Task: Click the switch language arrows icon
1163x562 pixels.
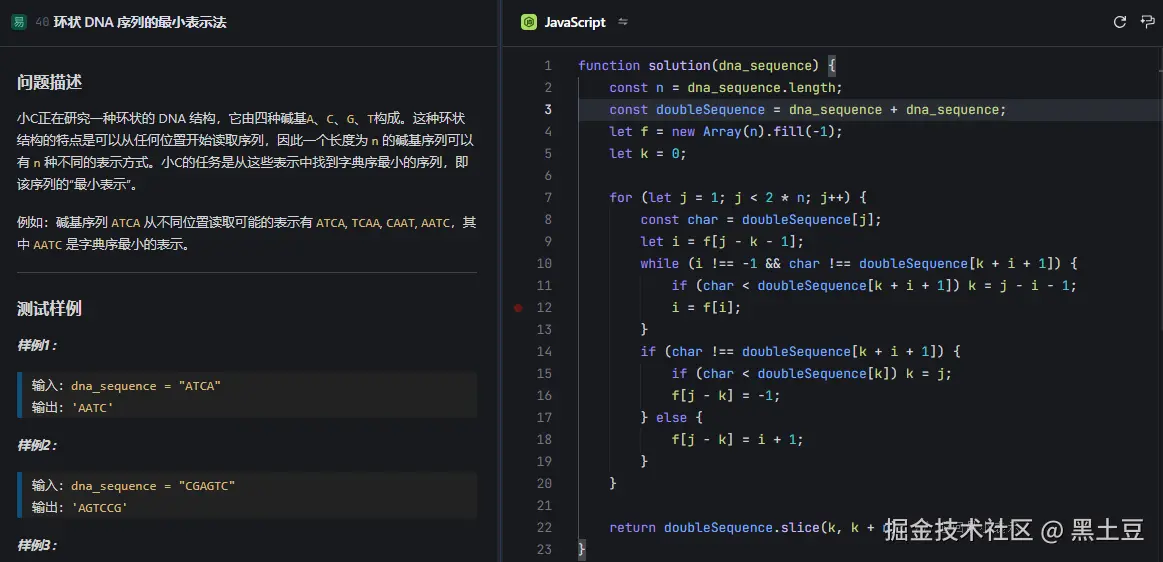Action: [x=623, y=22]
